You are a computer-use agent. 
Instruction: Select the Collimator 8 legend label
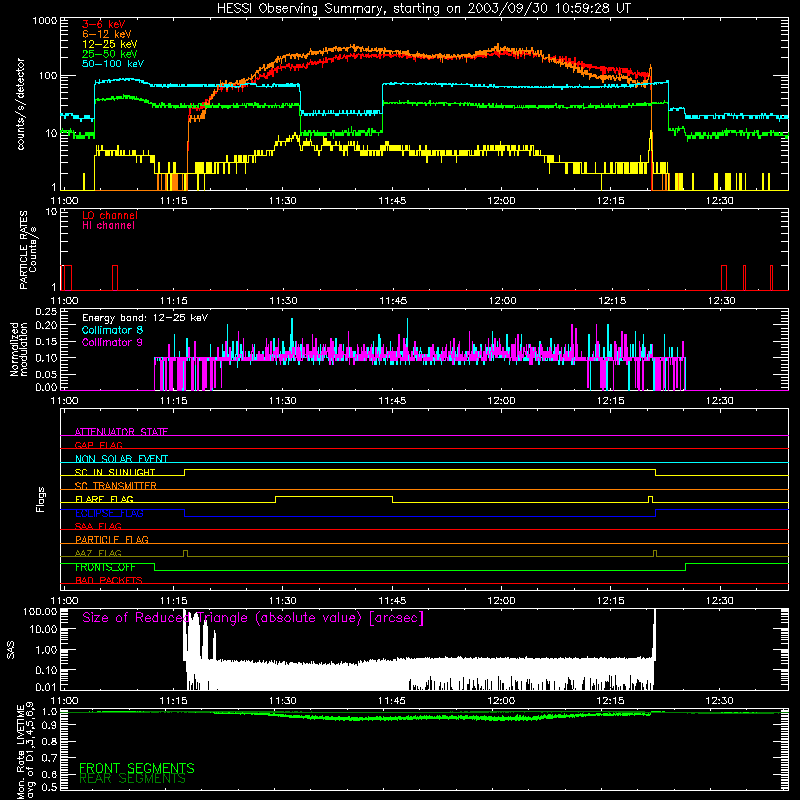pyautogui.click(x=112, y=330)
